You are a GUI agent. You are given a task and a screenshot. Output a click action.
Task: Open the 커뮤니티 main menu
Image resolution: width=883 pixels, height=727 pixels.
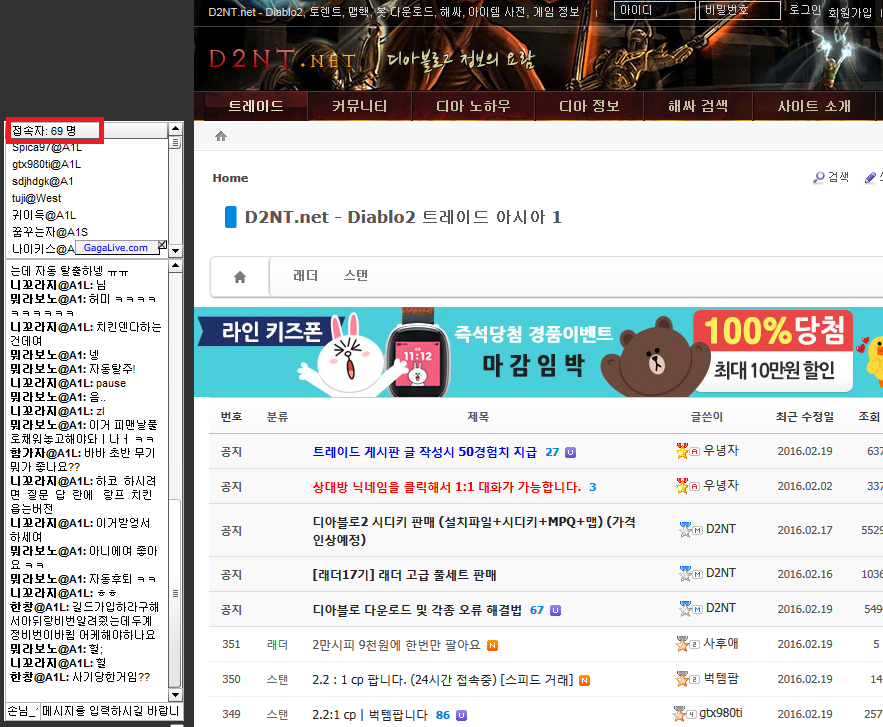tap(359, 106)
